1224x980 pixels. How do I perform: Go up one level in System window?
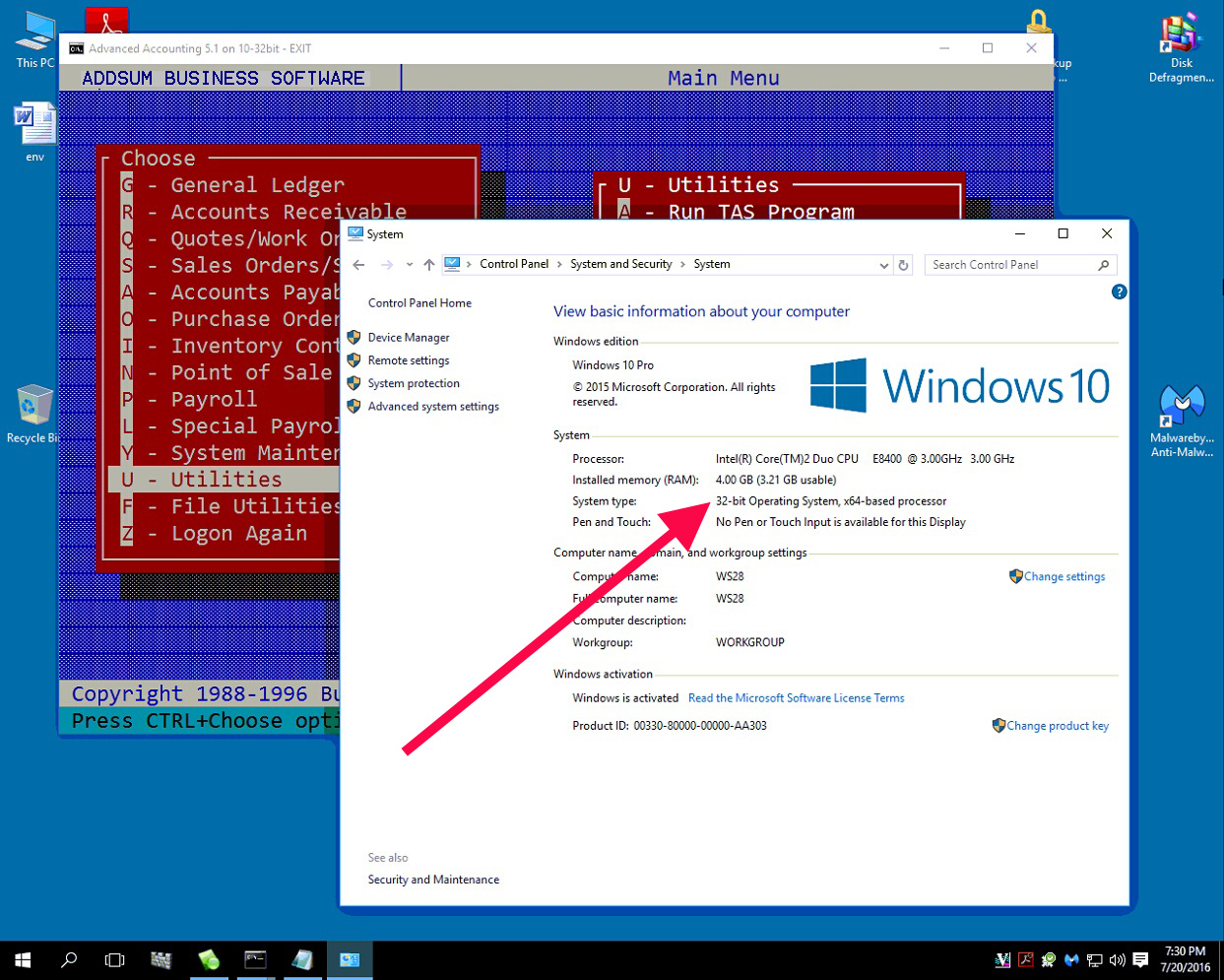429,265
